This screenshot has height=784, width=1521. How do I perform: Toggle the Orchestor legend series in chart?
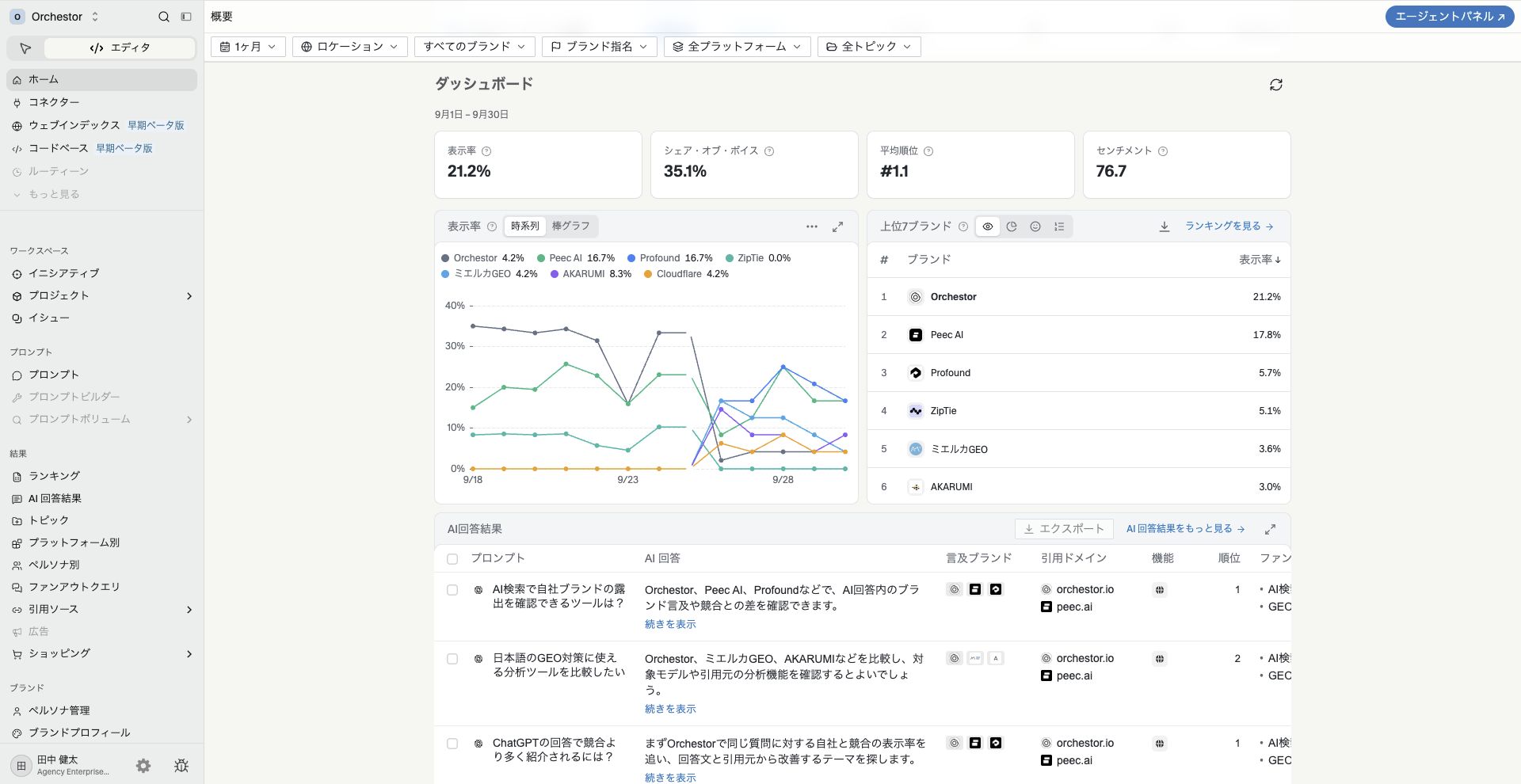pyautogui.click(x=482, y=258)
